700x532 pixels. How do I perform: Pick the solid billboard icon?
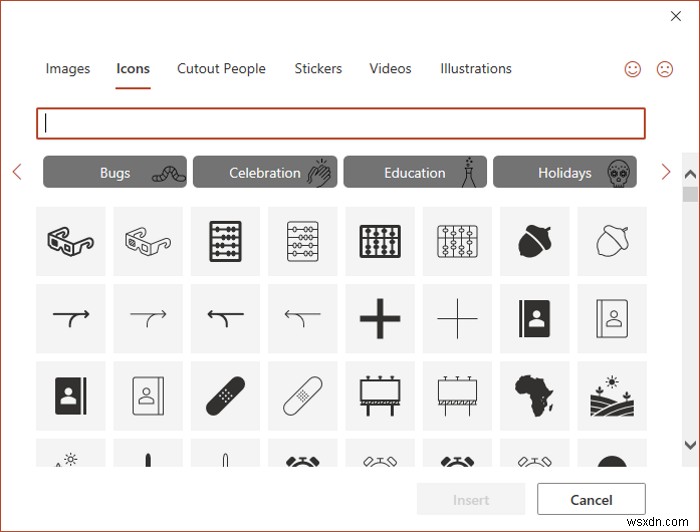click(x=380, y=396)
